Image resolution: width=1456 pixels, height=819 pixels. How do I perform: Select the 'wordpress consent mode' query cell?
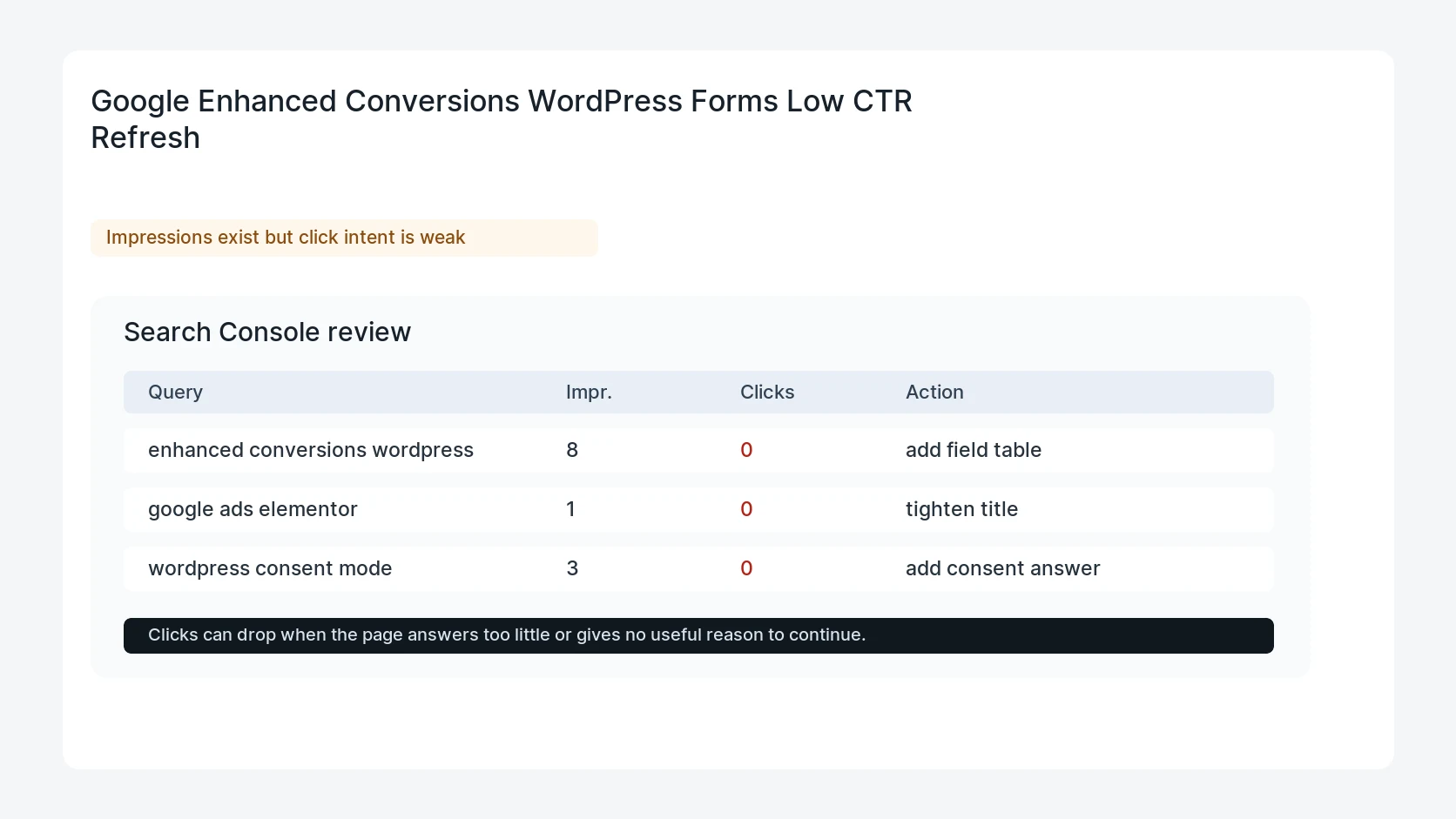[270, 568]
